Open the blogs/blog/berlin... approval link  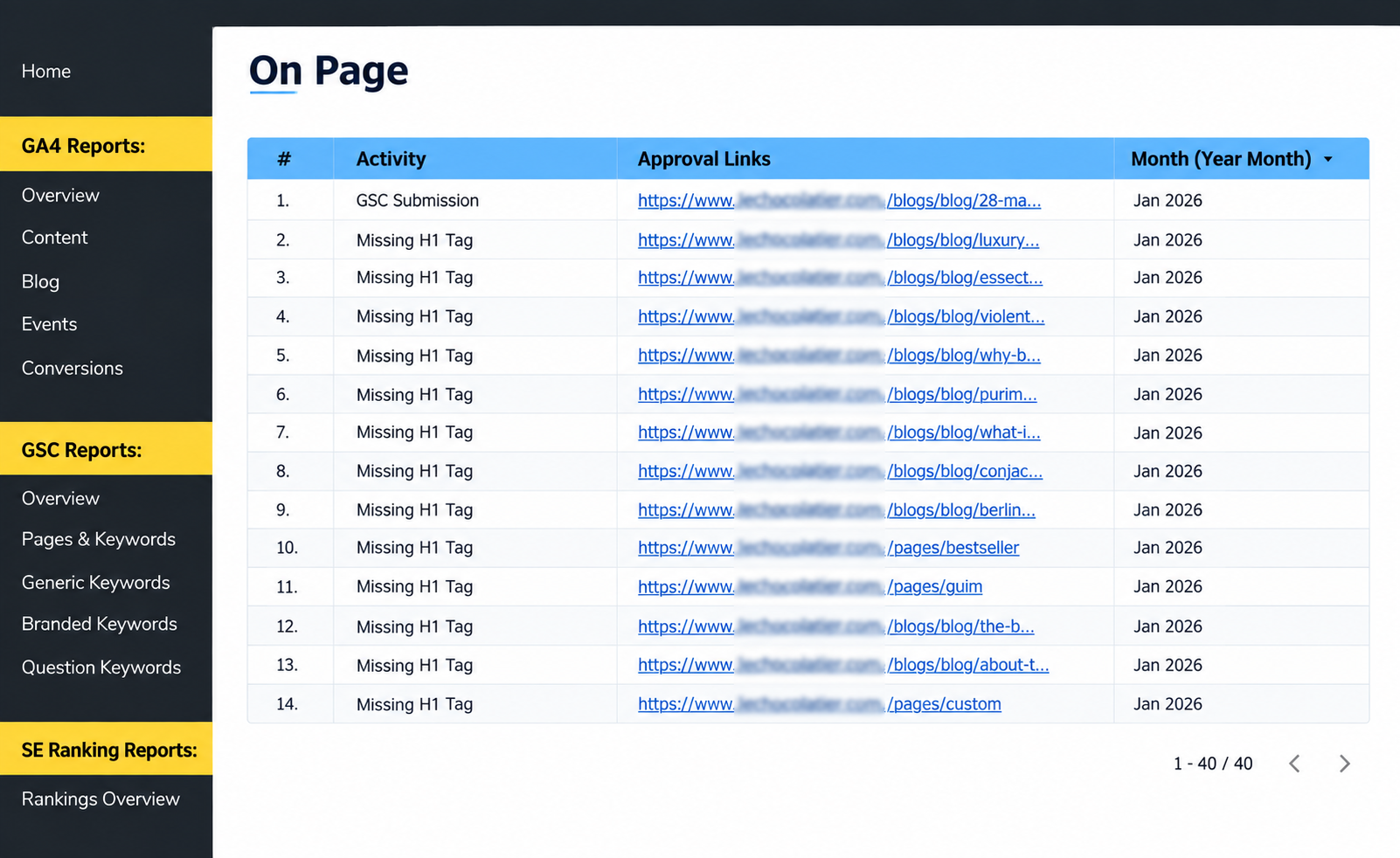[836, 510]
